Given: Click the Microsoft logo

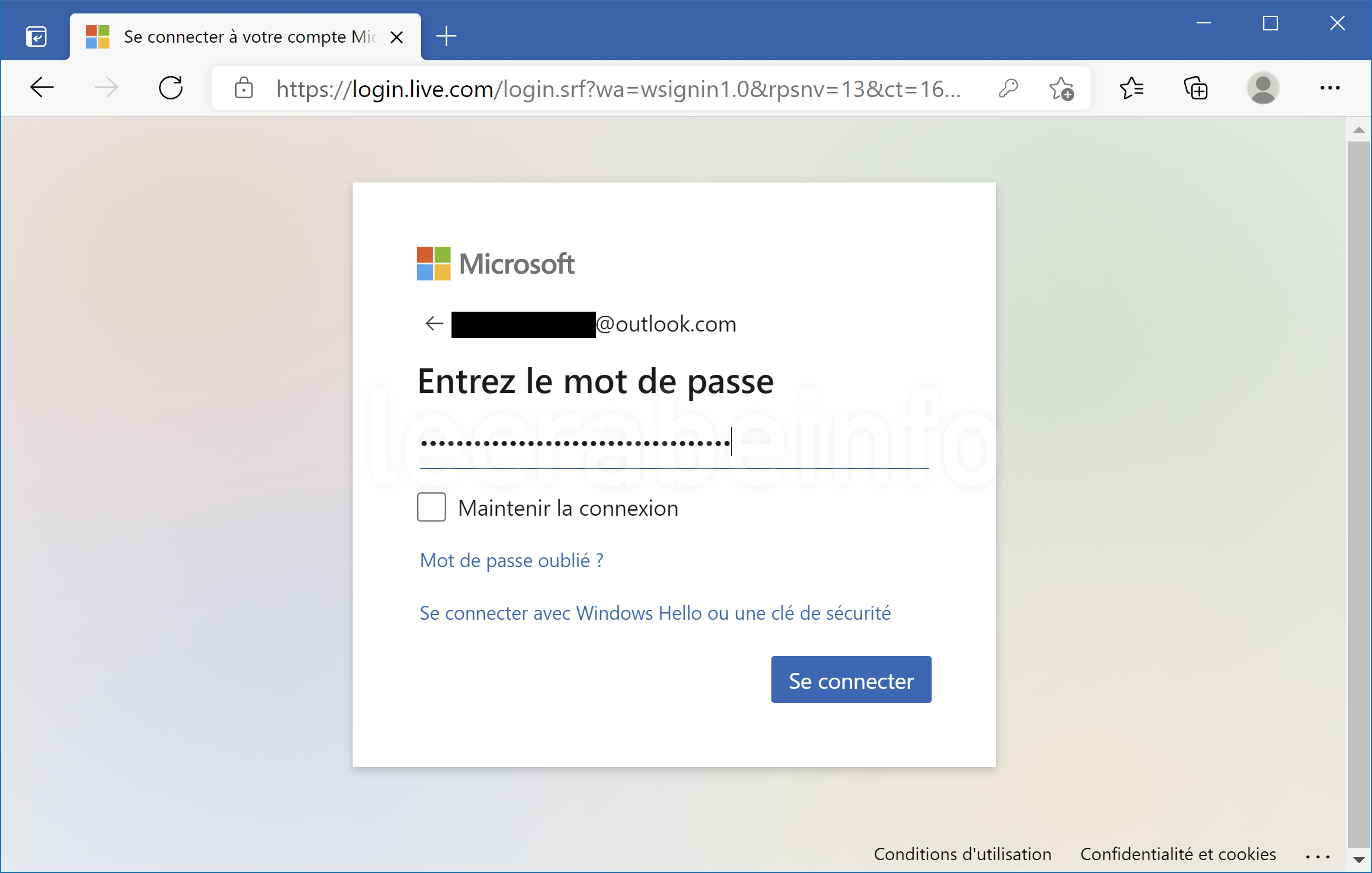Looking at the screenshot, I should click(x=496, y=264).
